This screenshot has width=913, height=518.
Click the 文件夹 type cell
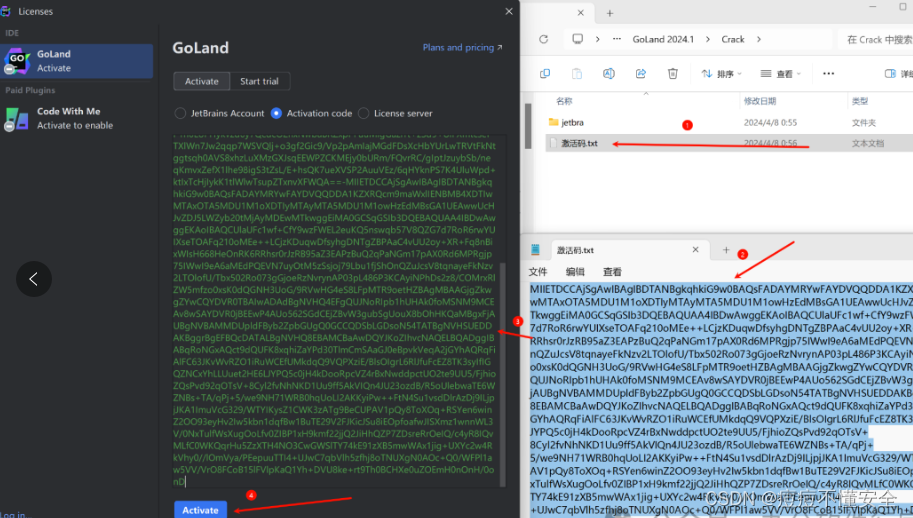[x=864, y=123]
